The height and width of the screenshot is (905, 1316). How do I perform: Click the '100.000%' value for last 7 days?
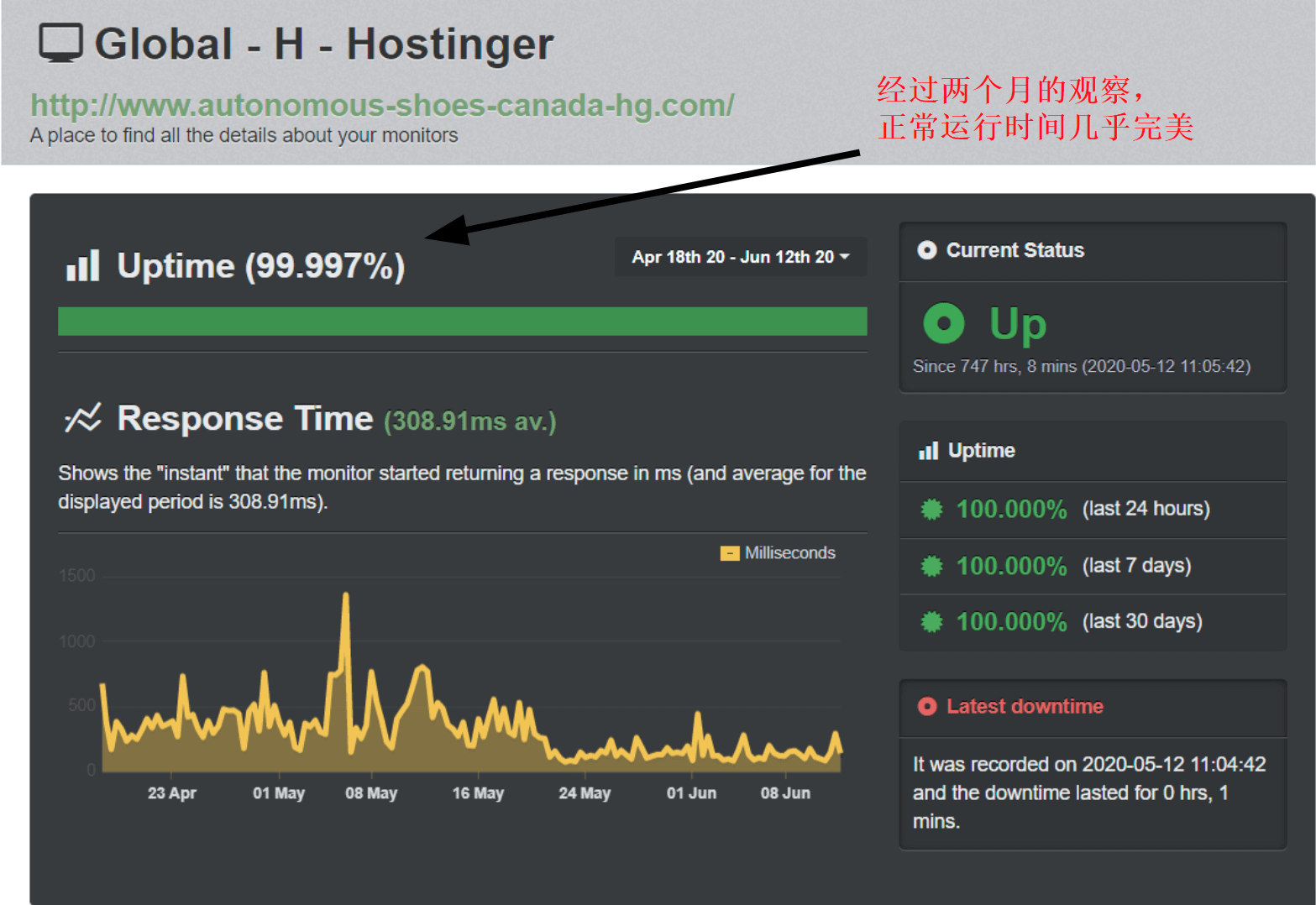coord(1011,566)
